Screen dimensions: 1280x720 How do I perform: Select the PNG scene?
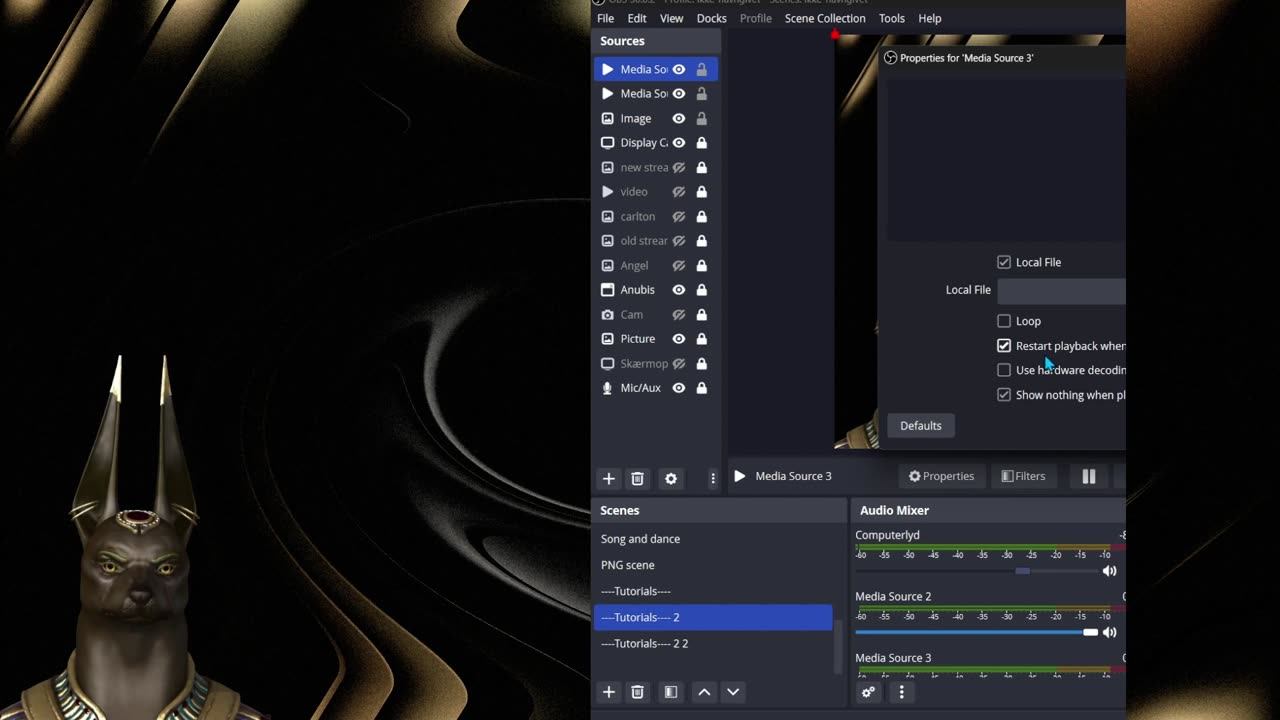click(713, 565)
